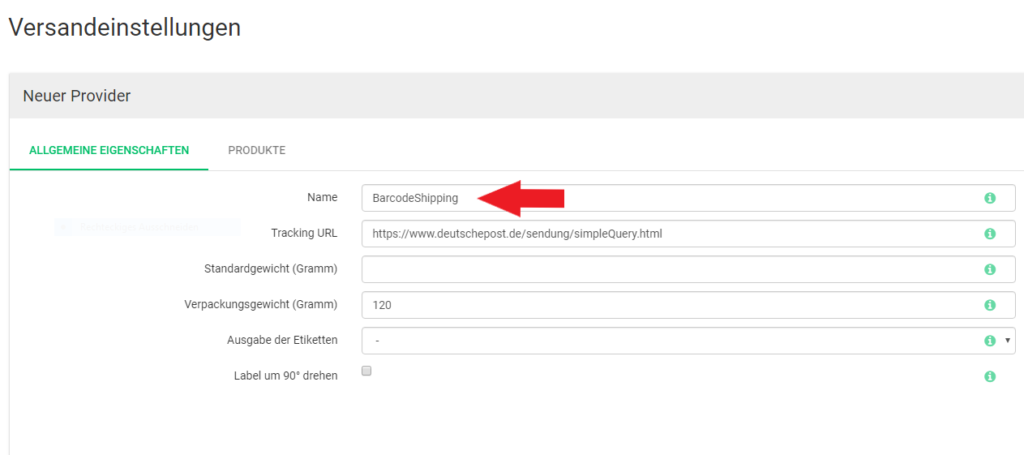
Task: Click the empty Standardgewicht (Gramm) field
Action: (688, 269)
